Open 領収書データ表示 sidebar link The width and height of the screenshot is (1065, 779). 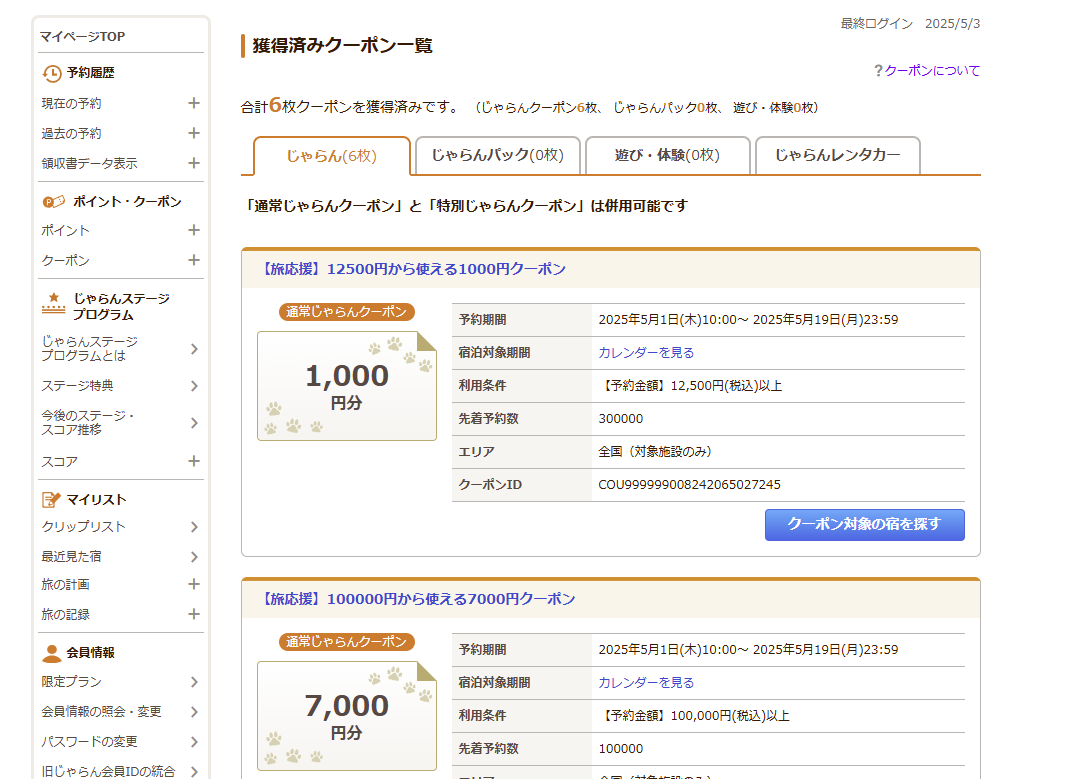[90, 163]
